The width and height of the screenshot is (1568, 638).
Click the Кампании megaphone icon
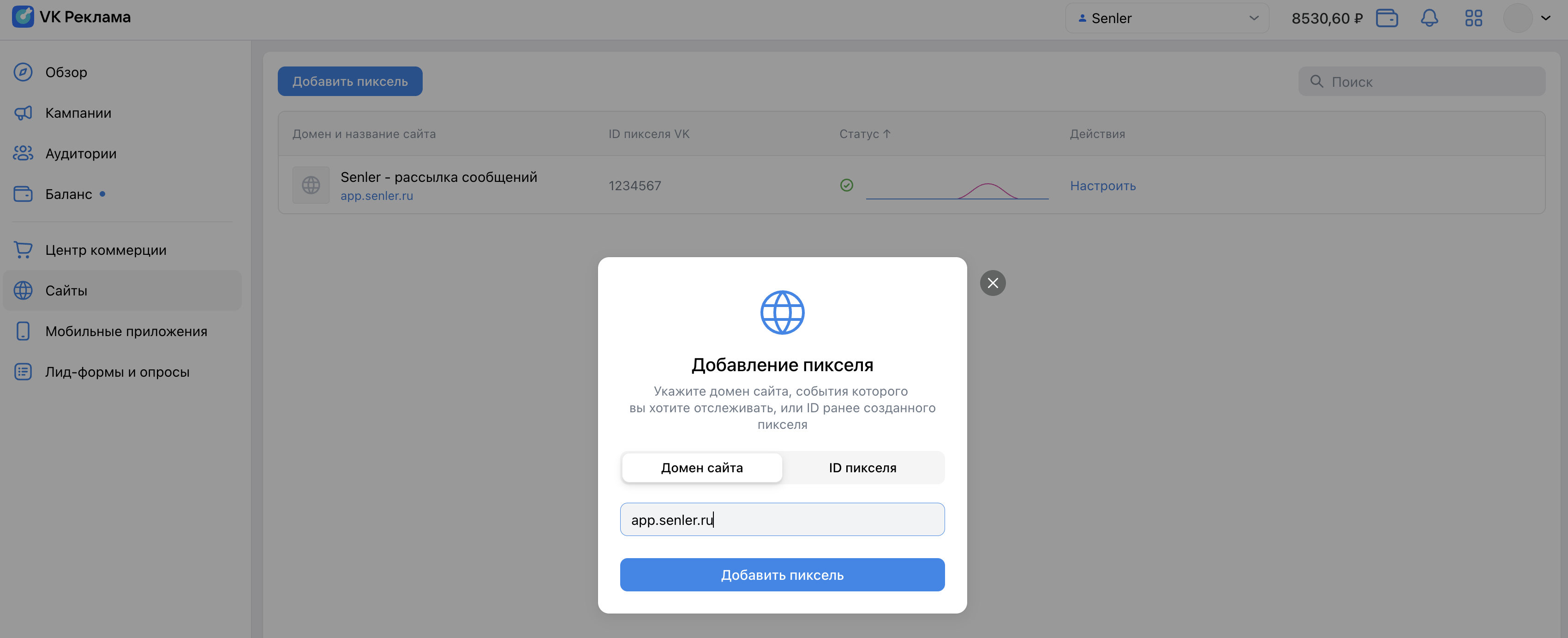pos(23,113)
